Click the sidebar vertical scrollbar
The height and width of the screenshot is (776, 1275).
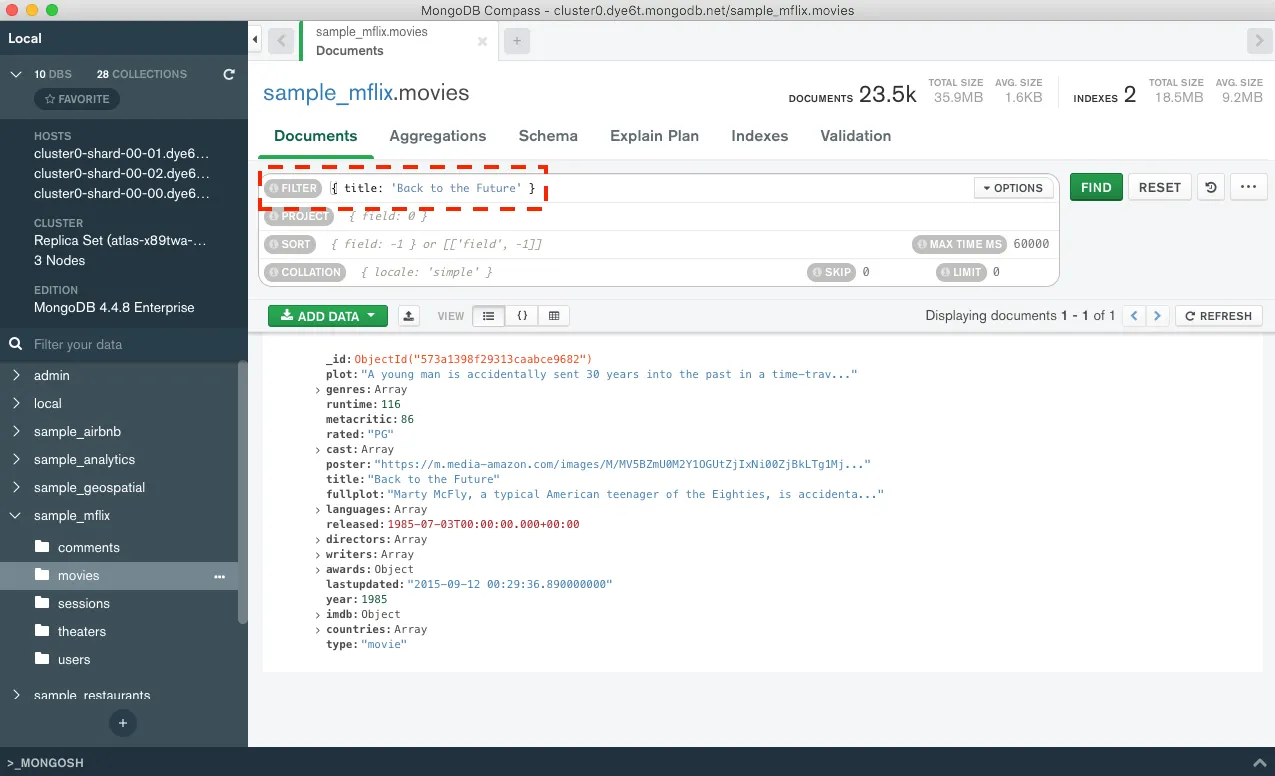242,492
